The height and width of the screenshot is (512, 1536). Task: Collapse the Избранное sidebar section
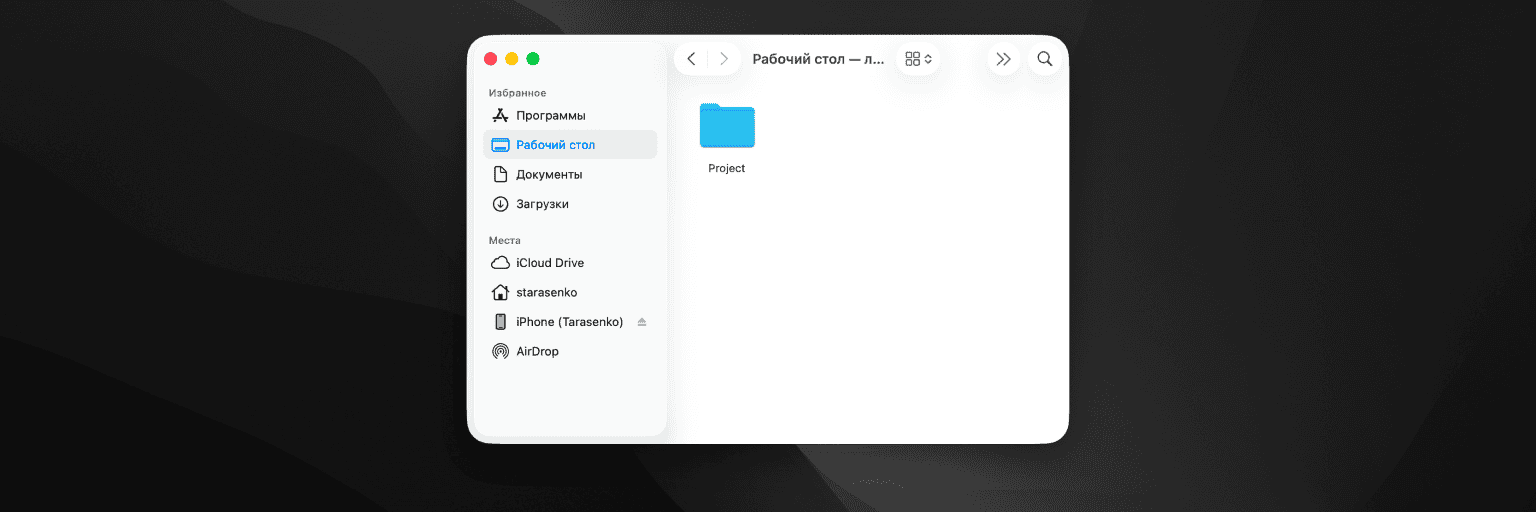(x=517, y=93)
